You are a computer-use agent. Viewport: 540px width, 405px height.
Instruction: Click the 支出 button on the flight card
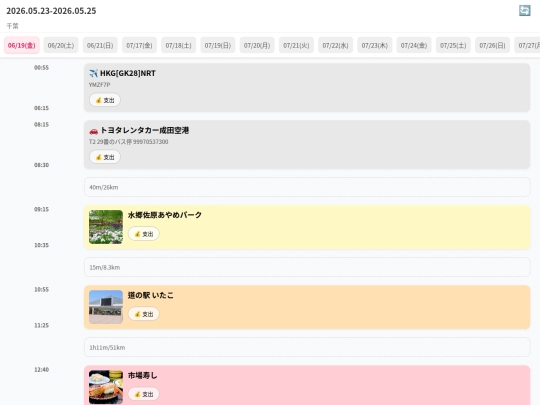click(105, 100)
